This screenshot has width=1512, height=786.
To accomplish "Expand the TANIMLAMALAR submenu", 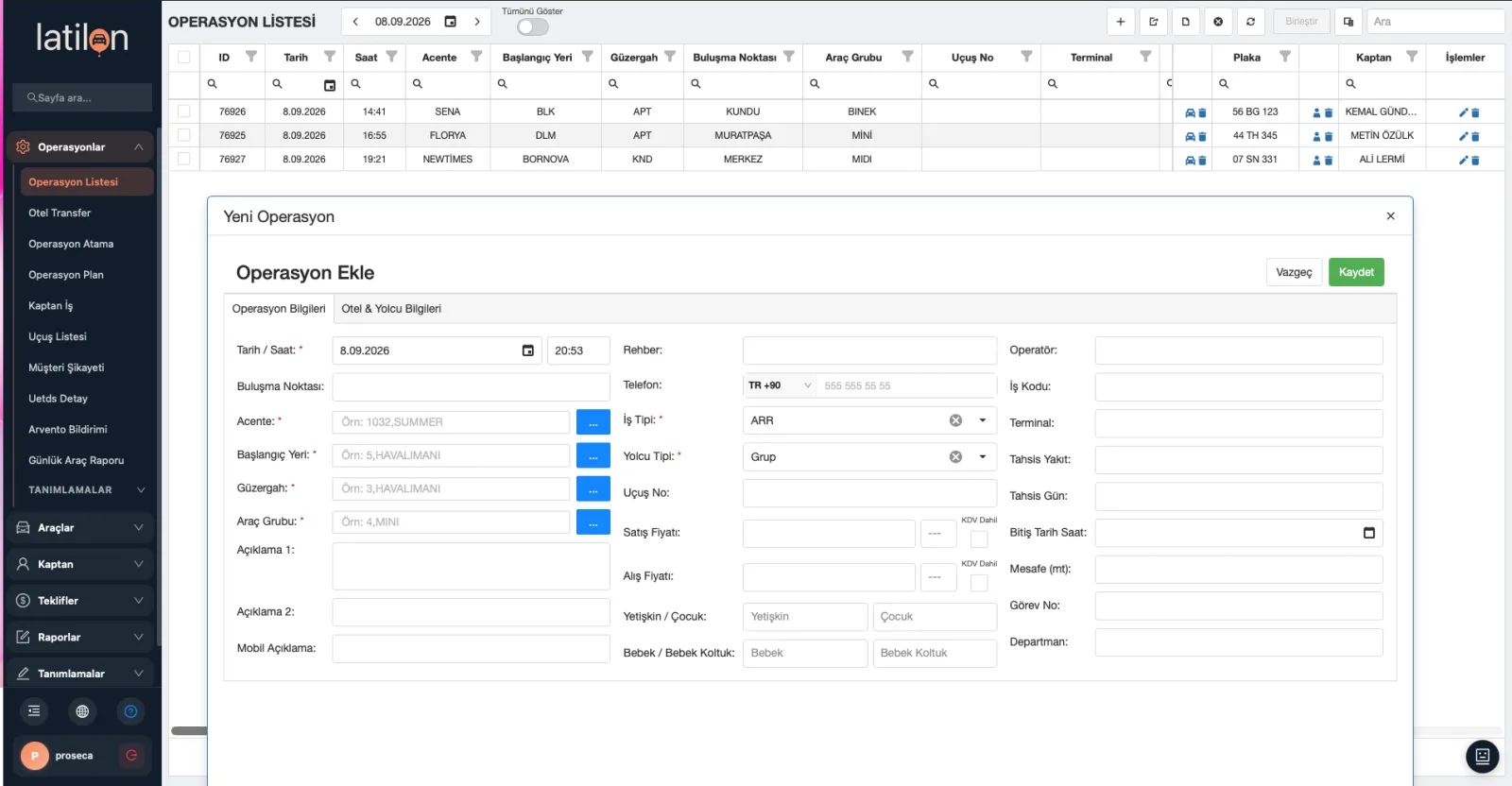I will click(86, 490).
